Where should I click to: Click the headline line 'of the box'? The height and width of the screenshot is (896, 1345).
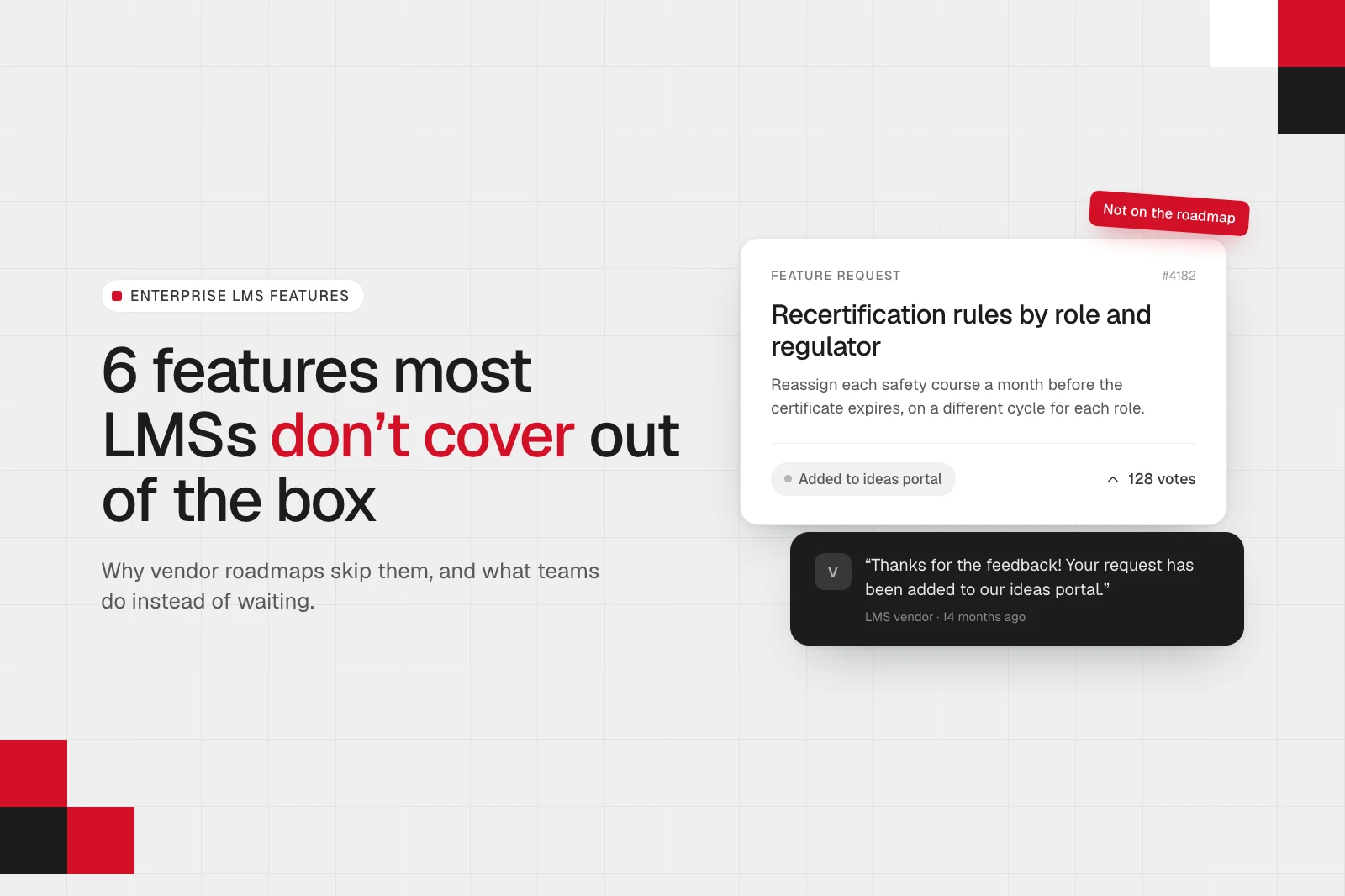coord(239,501)
